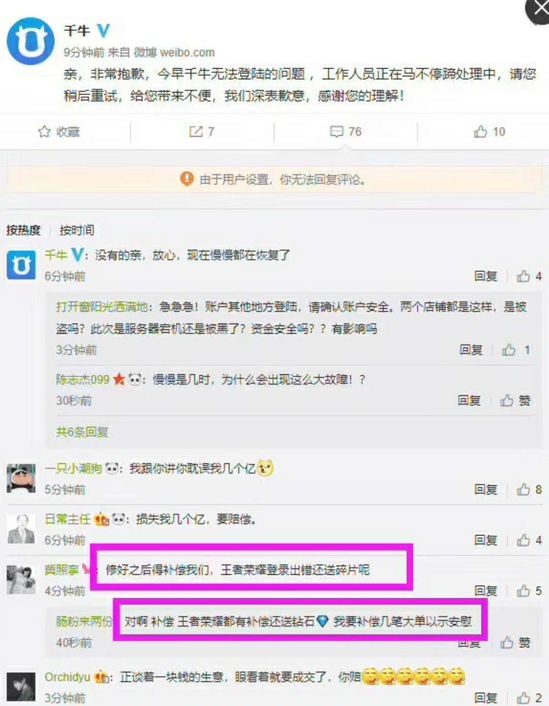The image size is (549, 706).
Task: Reply to 打开窗阳光洒满地's comment
Action: click(x=471, y=350)
